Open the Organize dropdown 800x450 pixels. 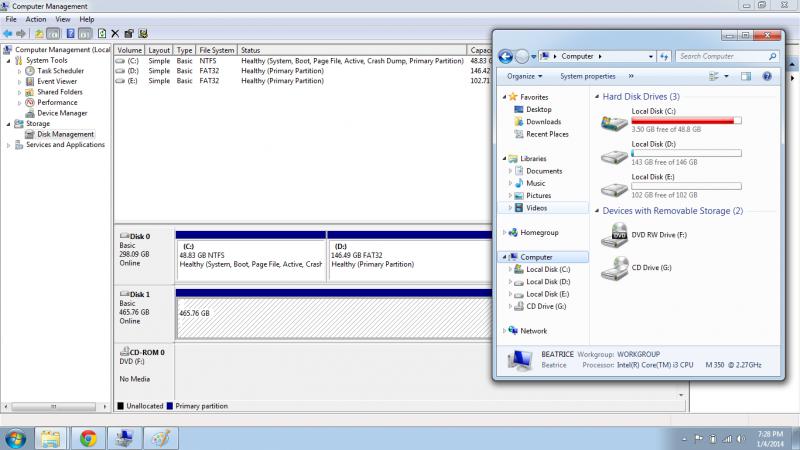point(524,76)
